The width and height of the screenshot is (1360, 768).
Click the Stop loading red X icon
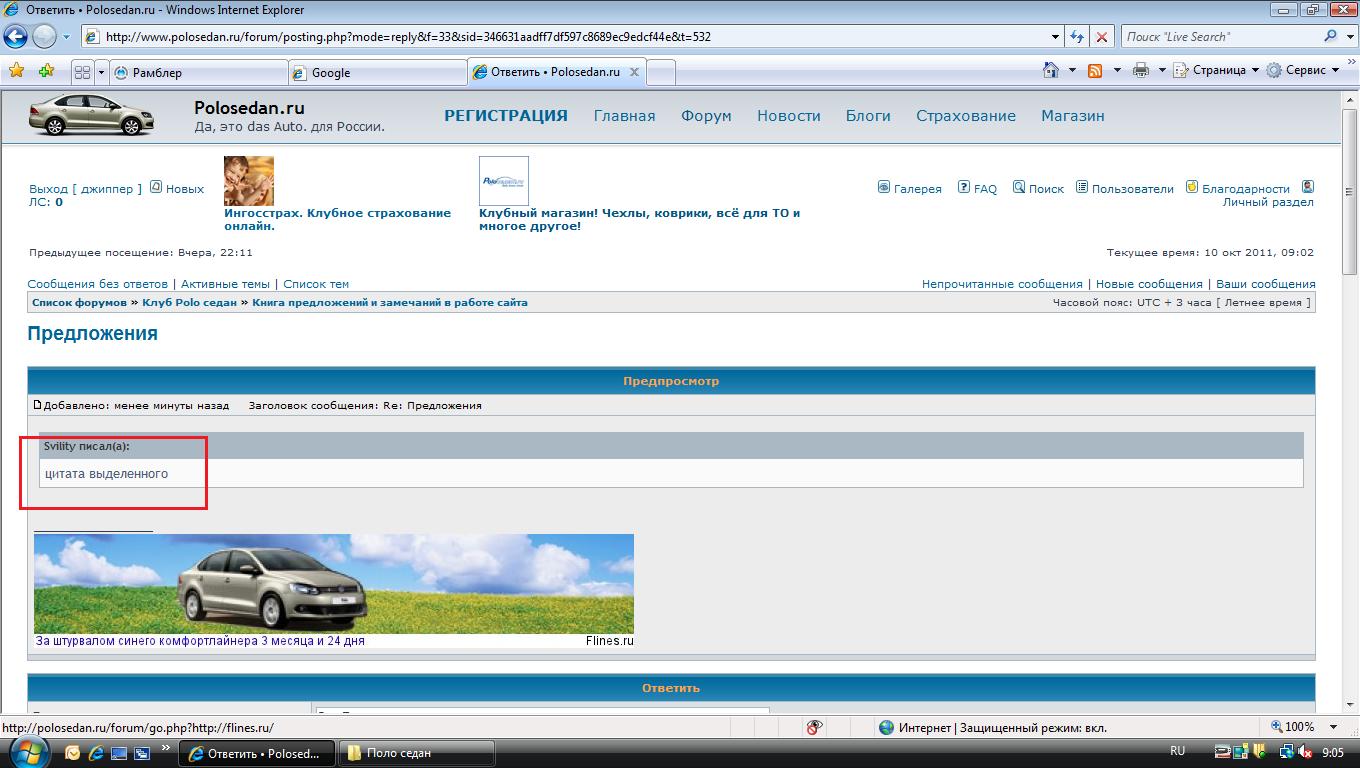coord(1102,37)
